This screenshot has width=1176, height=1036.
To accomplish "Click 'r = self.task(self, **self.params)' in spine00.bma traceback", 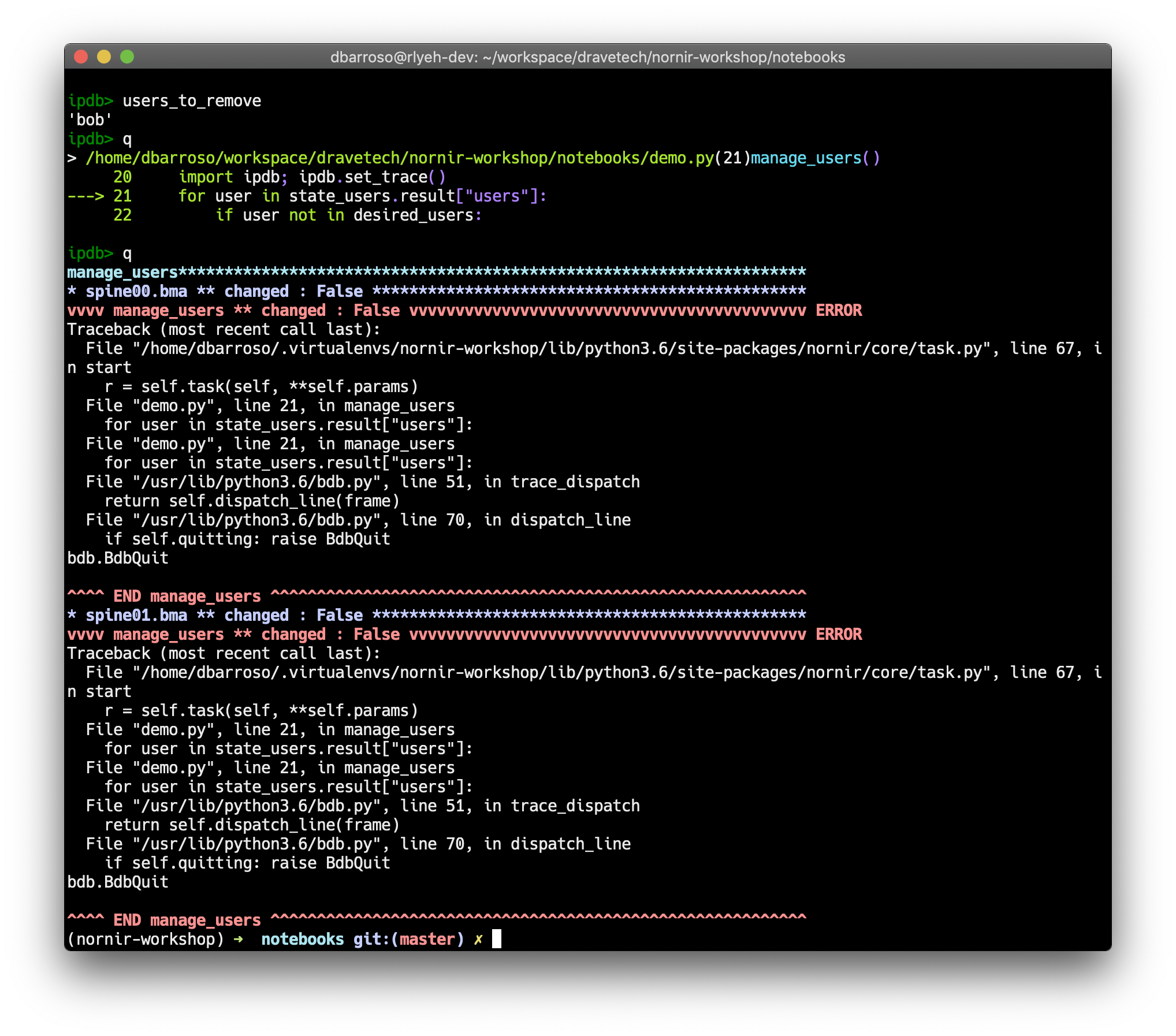I will click(261, 386).
